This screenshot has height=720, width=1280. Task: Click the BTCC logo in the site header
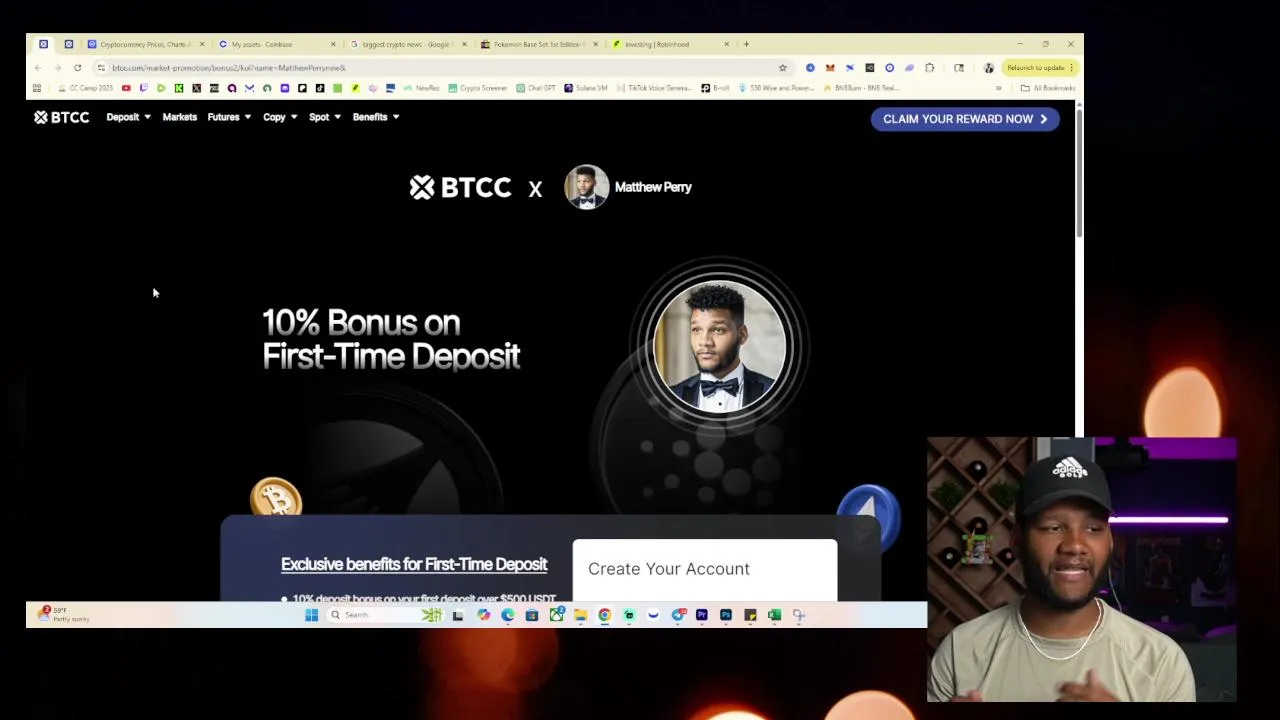[x=61, y=117]
